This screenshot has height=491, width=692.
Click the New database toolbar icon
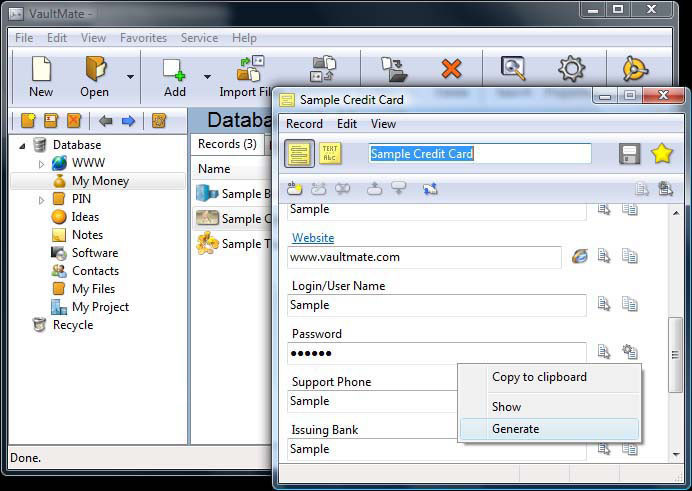coord(41,75)
